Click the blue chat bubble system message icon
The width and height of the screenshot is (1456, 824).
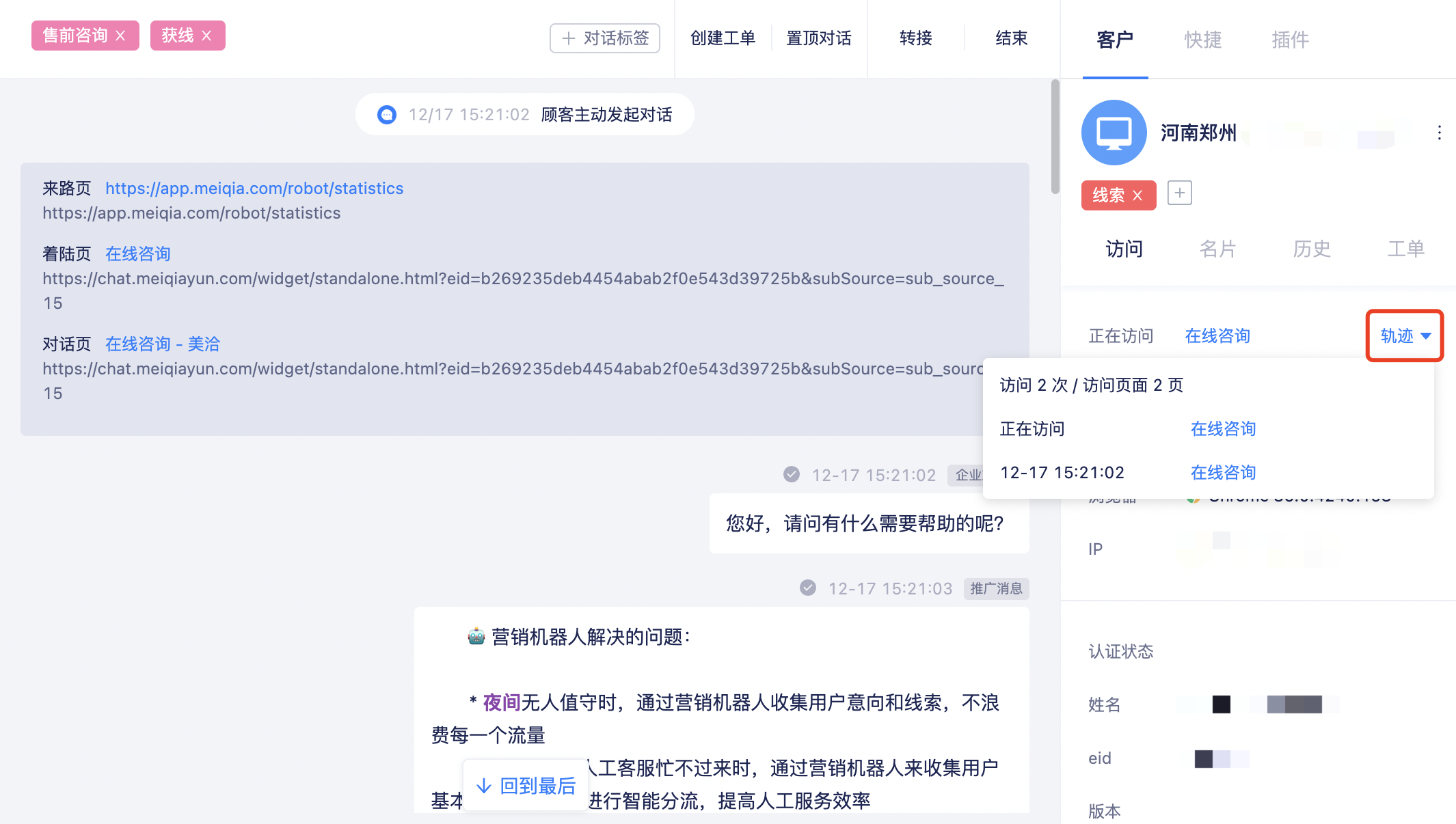[387, 115]
